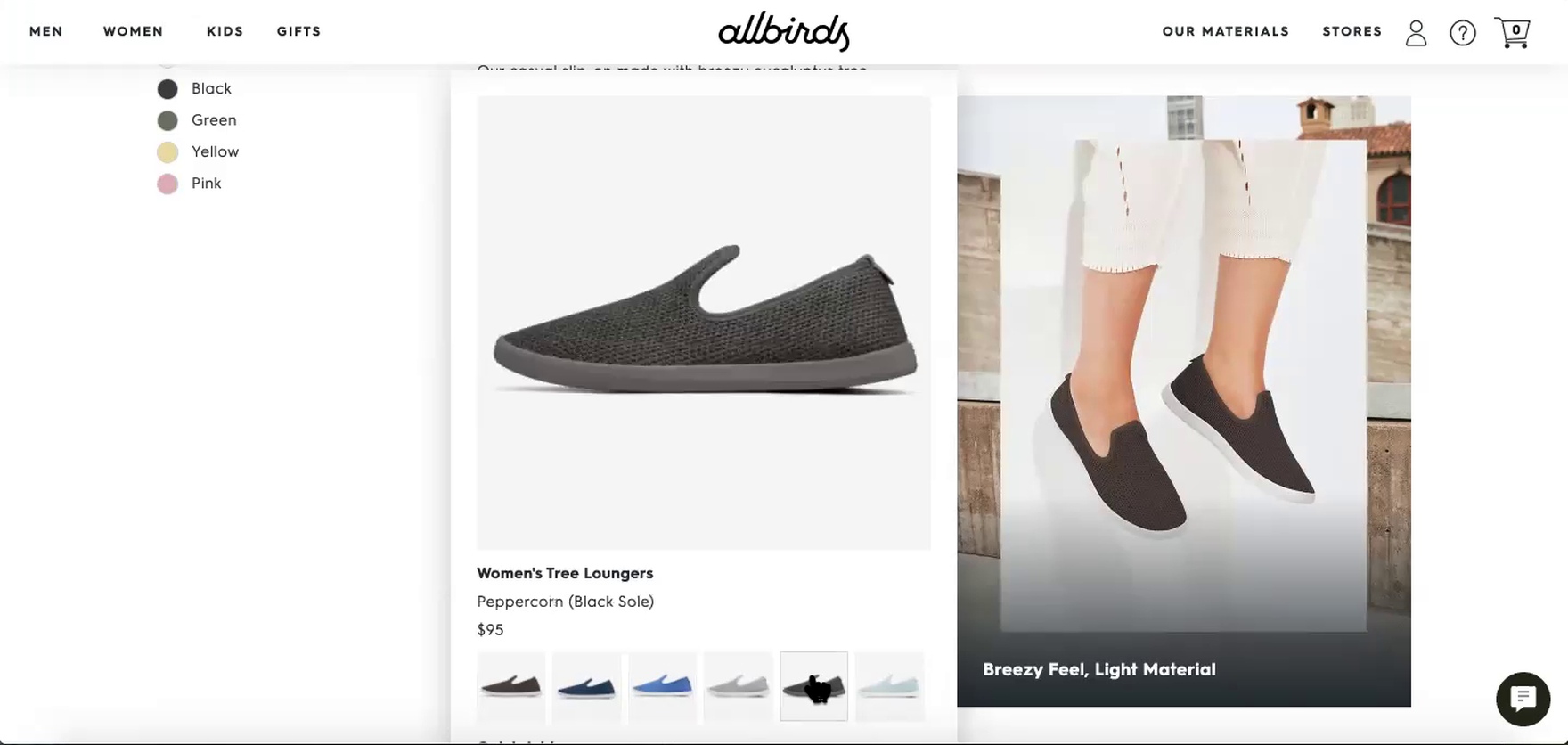Open the Kids menu
Image resolution: width=1568 pixels, height=745 pixels.
225,31
